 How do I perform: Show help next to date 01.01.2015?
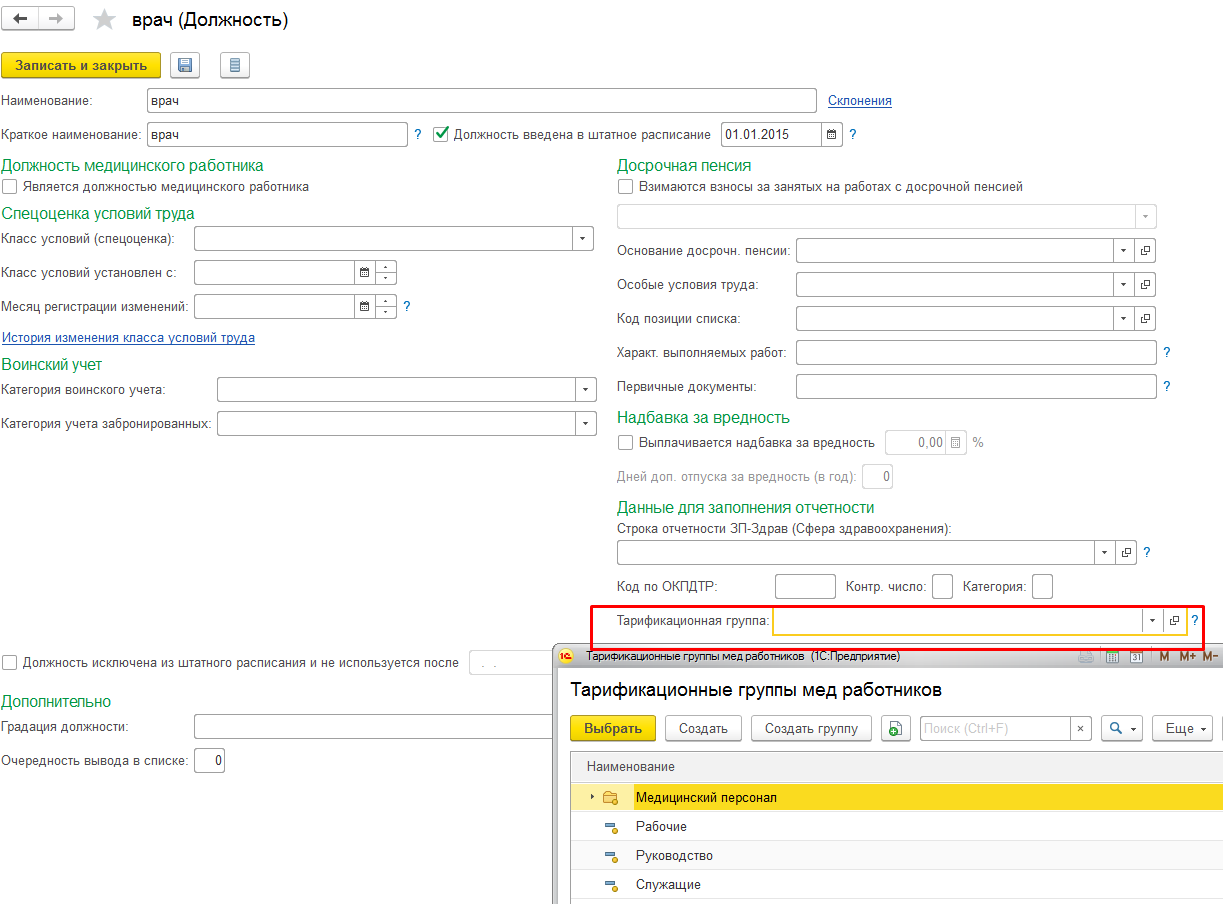pyautogui.click(x=853, y=134)
